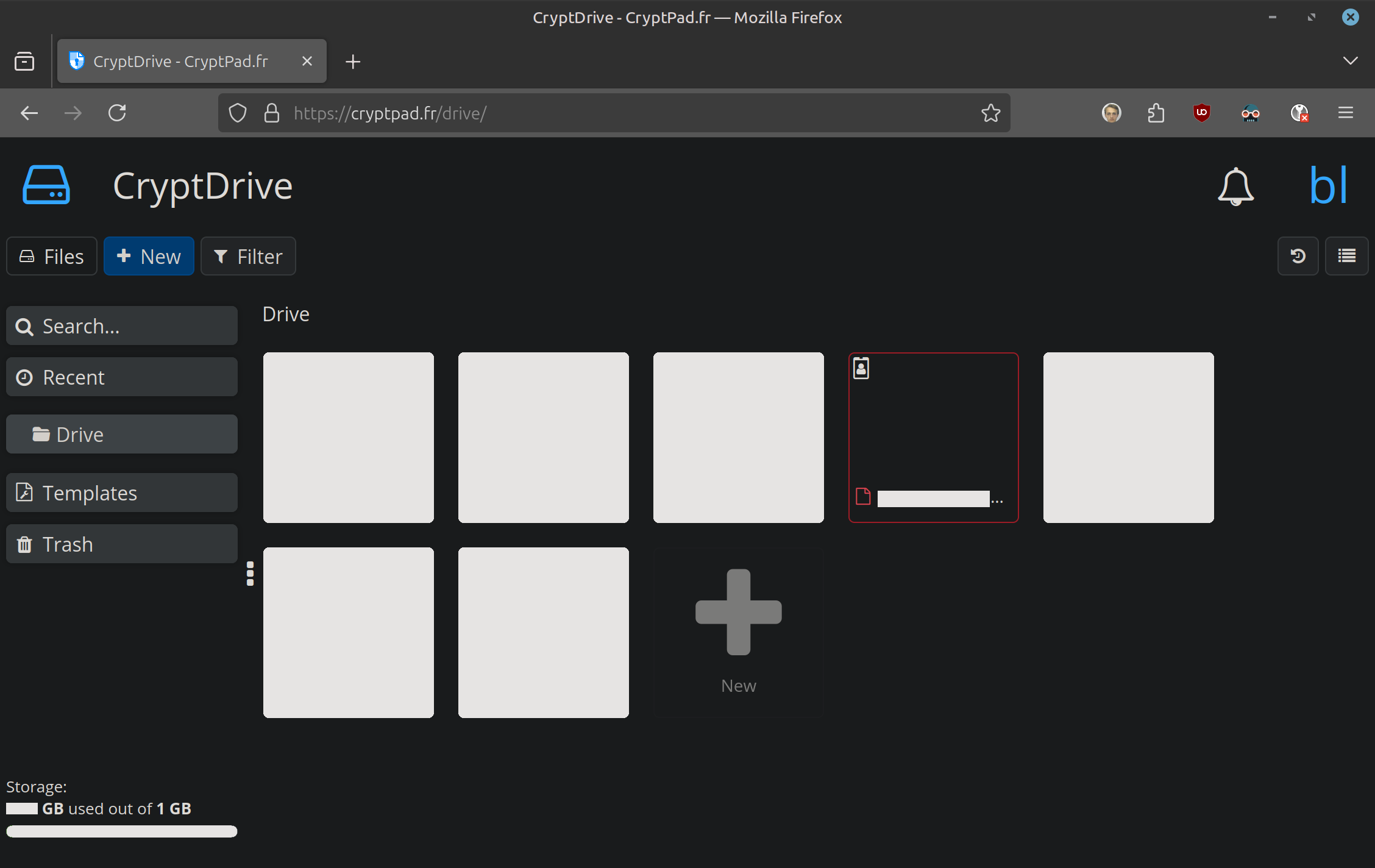
Task: Open the Firefox extensions puzzle icon
Action: tap(1156, 113)
